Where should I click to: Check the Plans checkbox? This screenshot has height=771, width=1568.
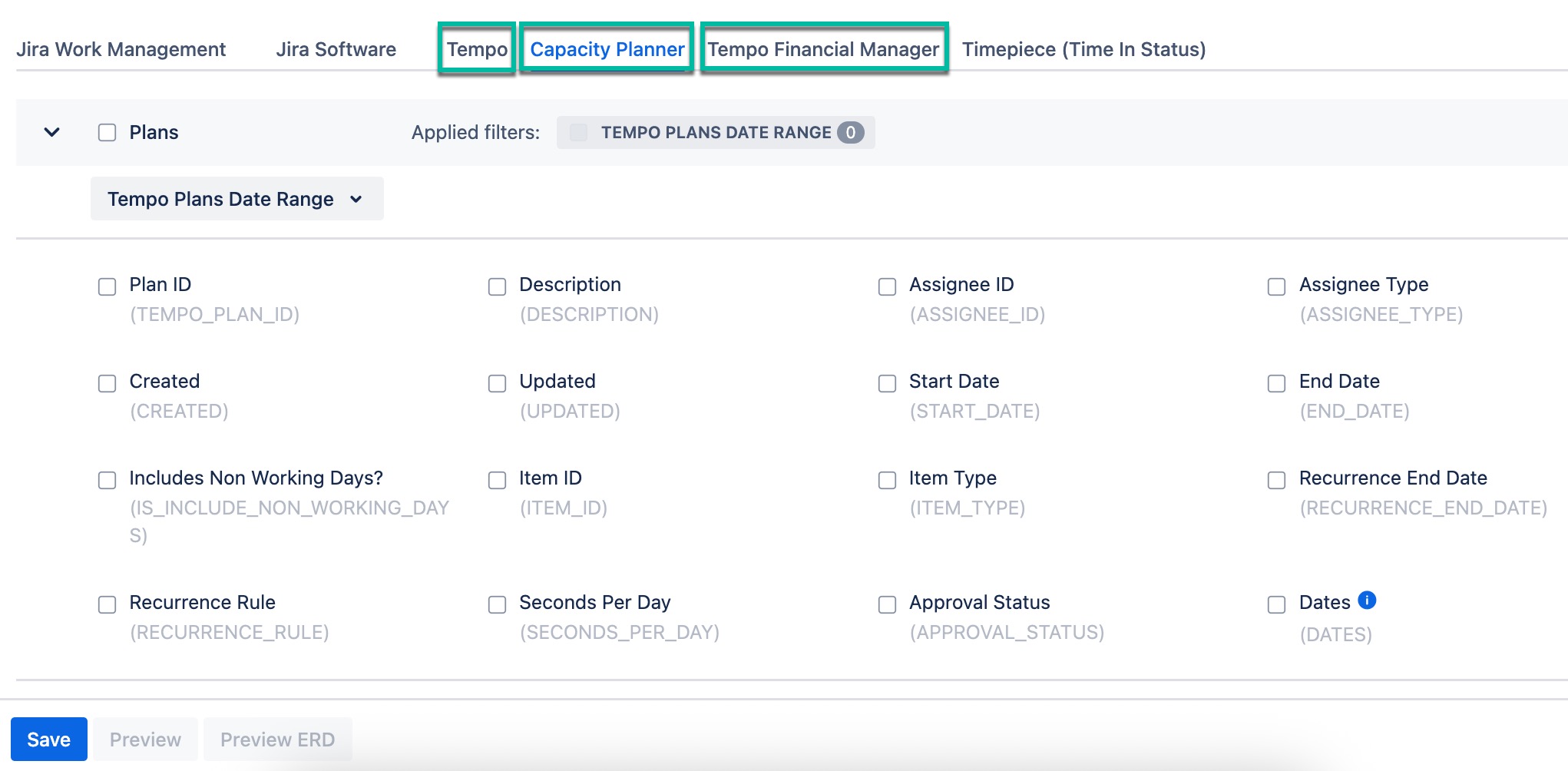pos(107,131)
